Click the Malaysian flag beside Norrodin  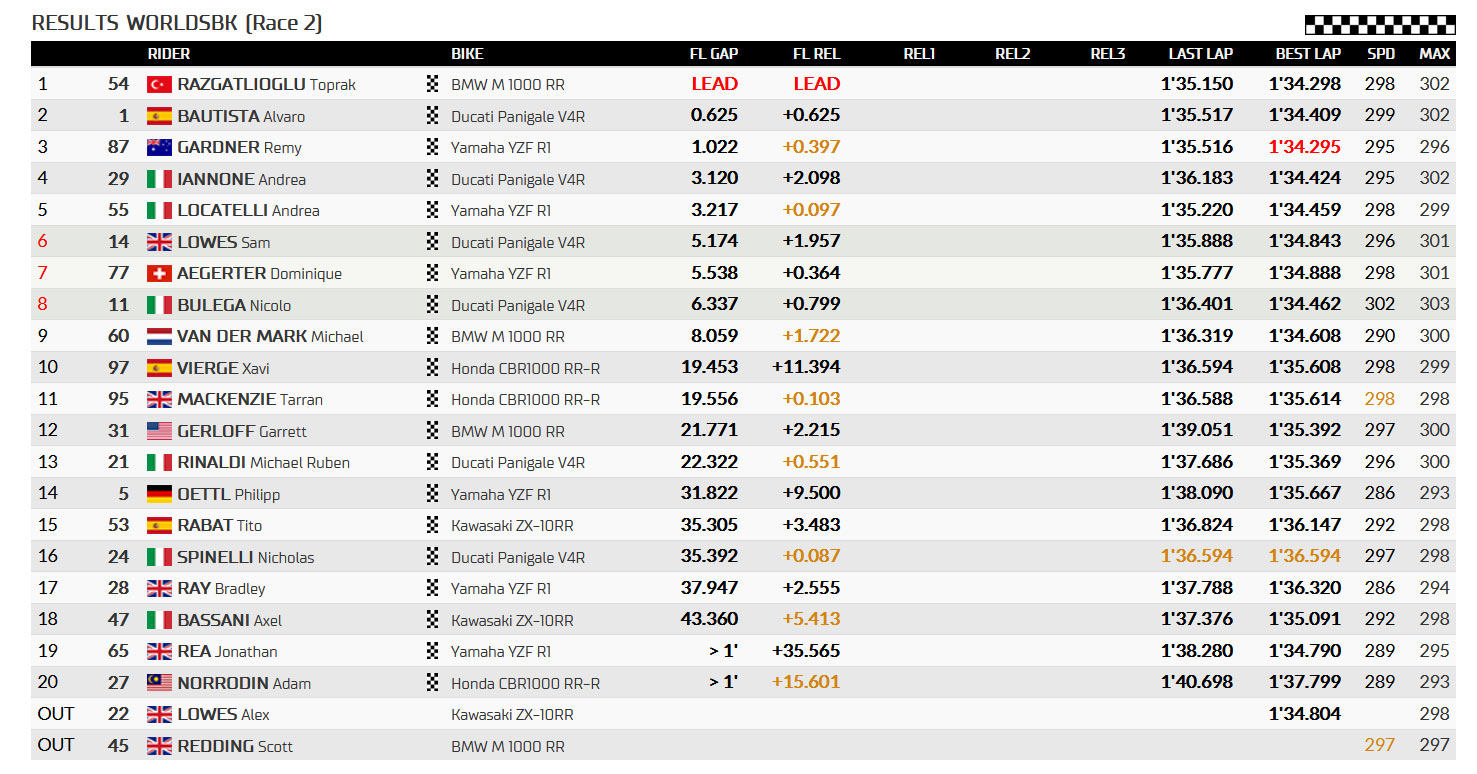(x=159, y=683)
